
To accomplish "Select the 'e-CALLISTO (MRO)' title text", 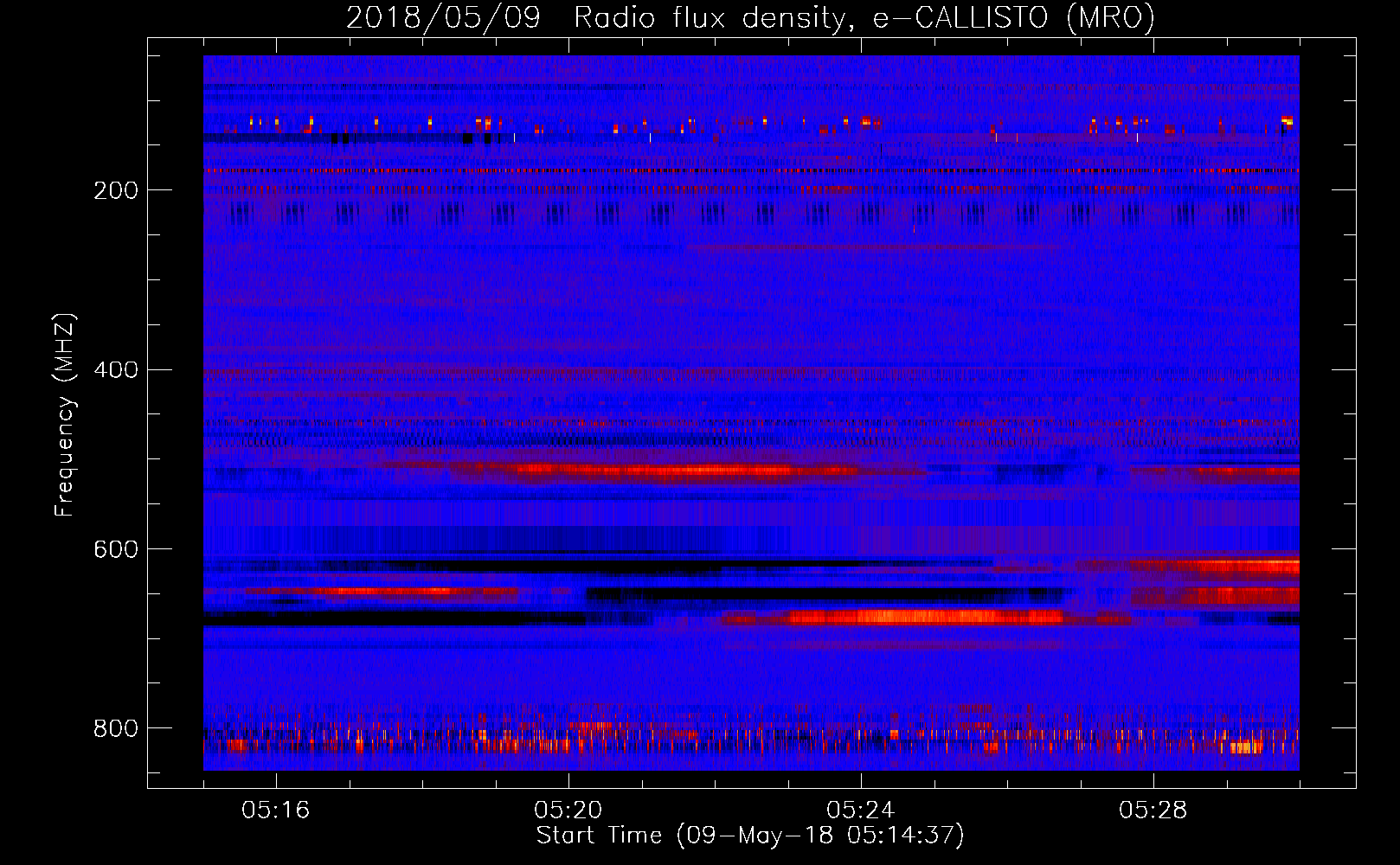I will [x=1013, y=17].
